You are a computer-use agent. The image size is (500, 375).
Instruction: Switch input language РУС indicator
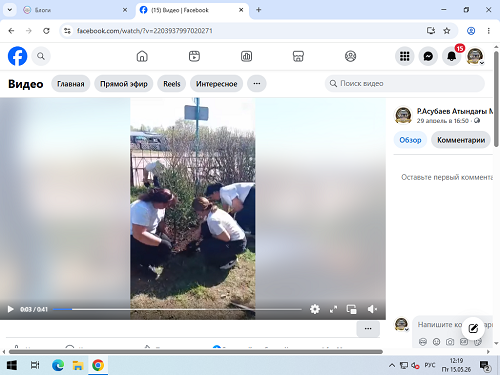430,365
